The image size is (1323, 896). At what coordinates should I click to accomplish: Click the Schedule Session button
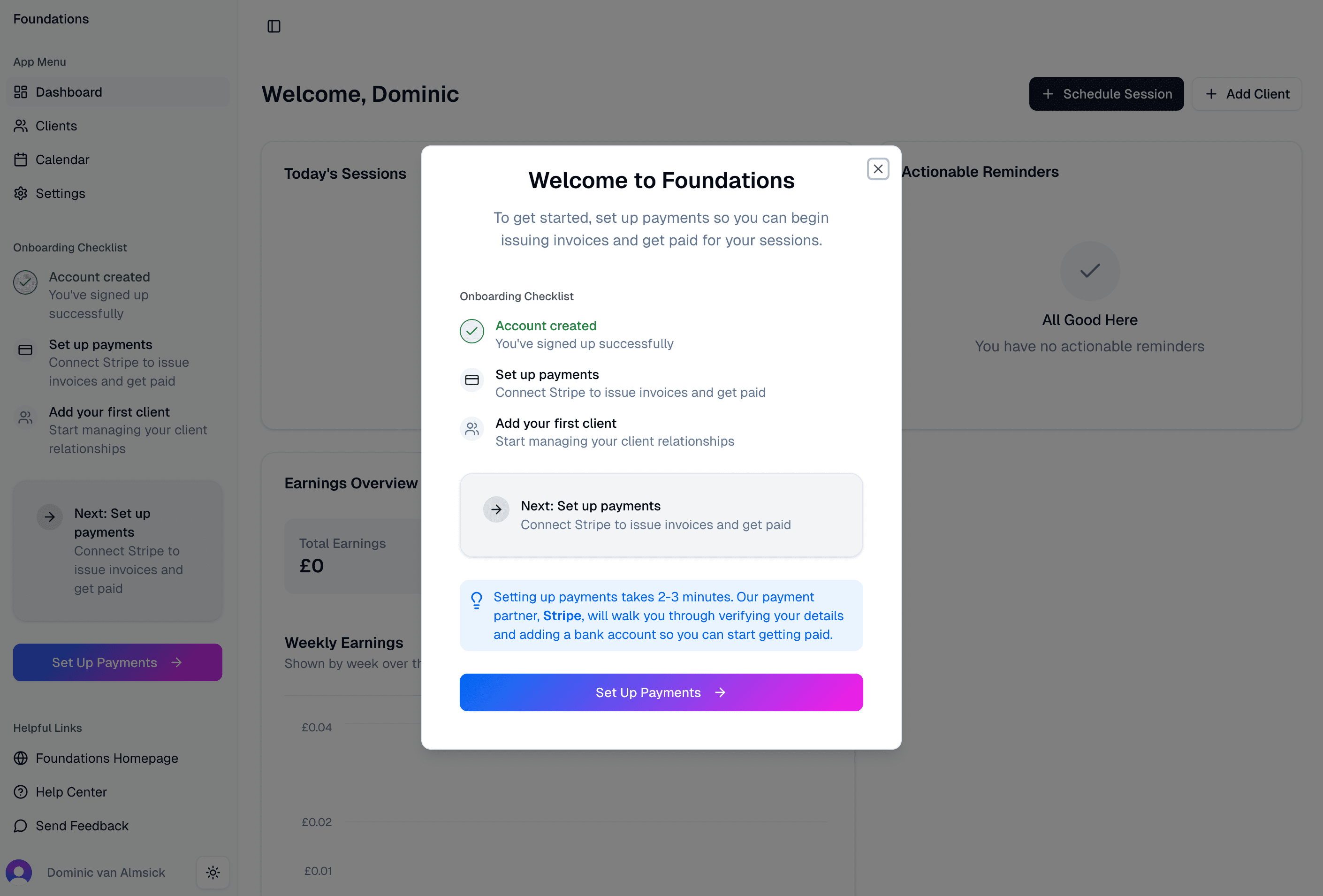pyautogui.click(x=1106, y=93)
